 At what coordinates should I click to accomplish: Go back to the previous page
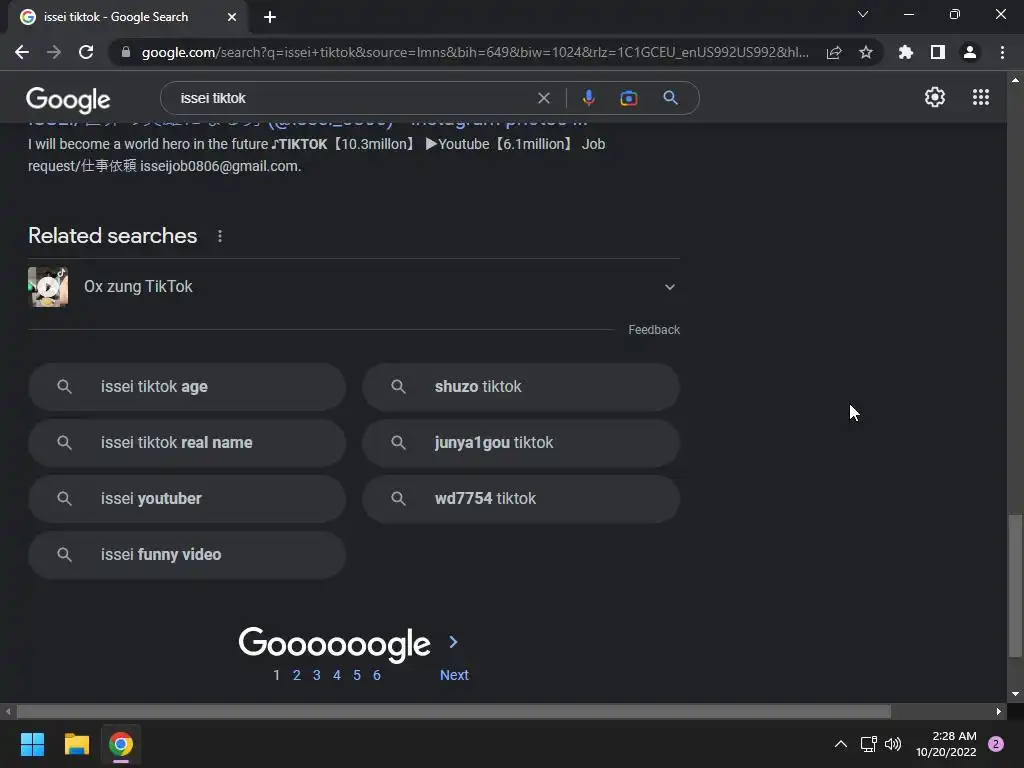[22, 52]
